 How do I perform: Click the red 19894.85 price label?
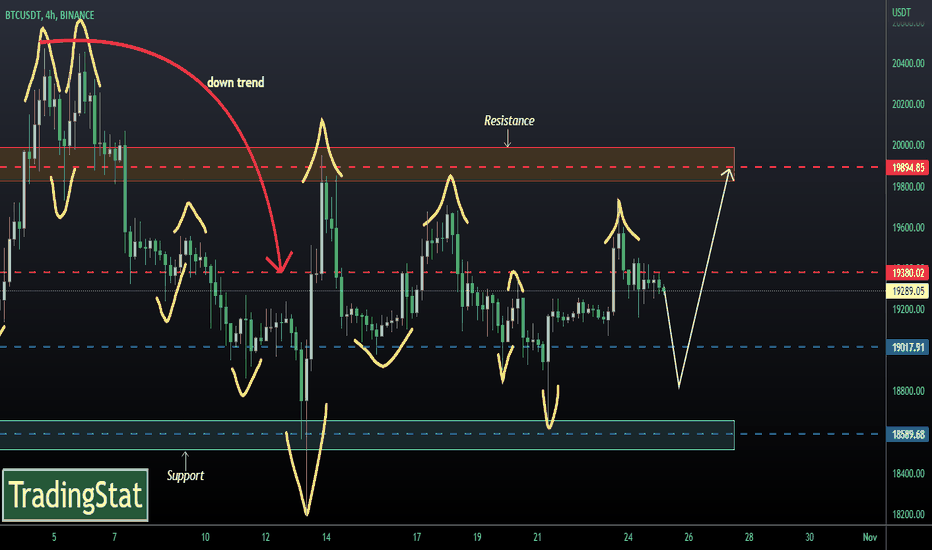(x=907, y=168)
